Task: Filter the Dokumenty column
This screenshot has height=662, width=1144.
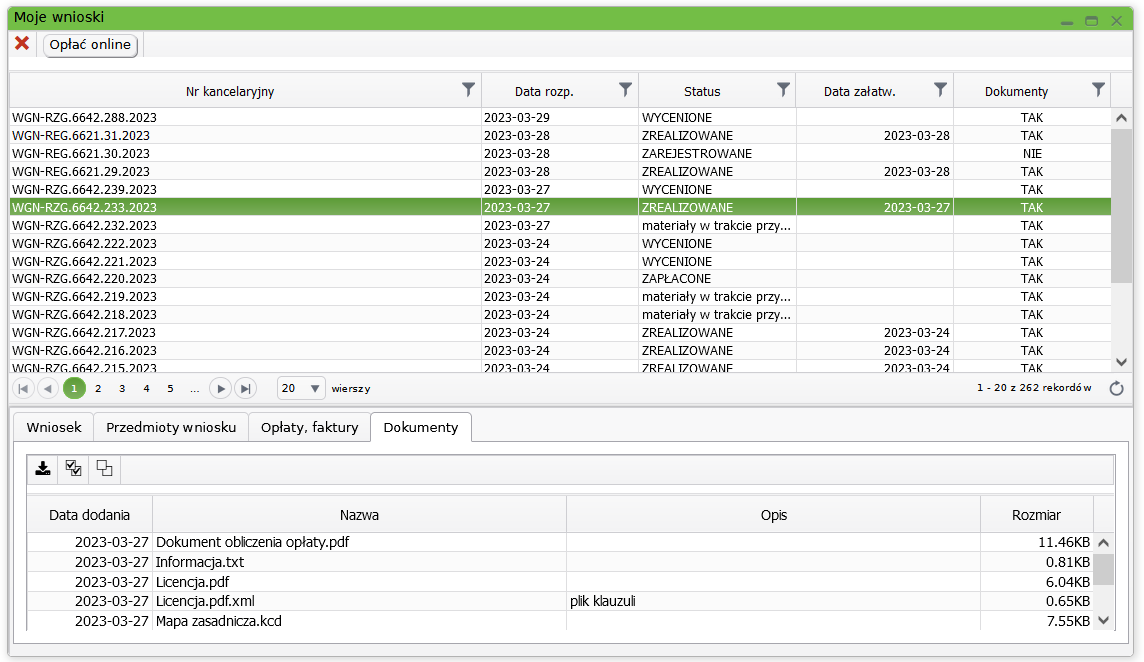Action: 1098,90
